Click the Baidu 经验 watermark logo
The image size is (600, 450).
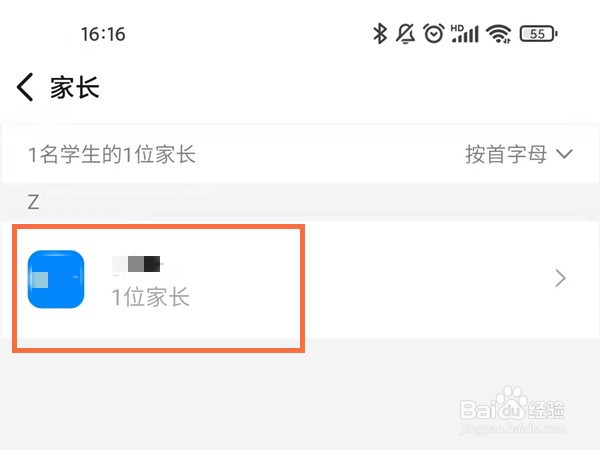click(512, 405)
